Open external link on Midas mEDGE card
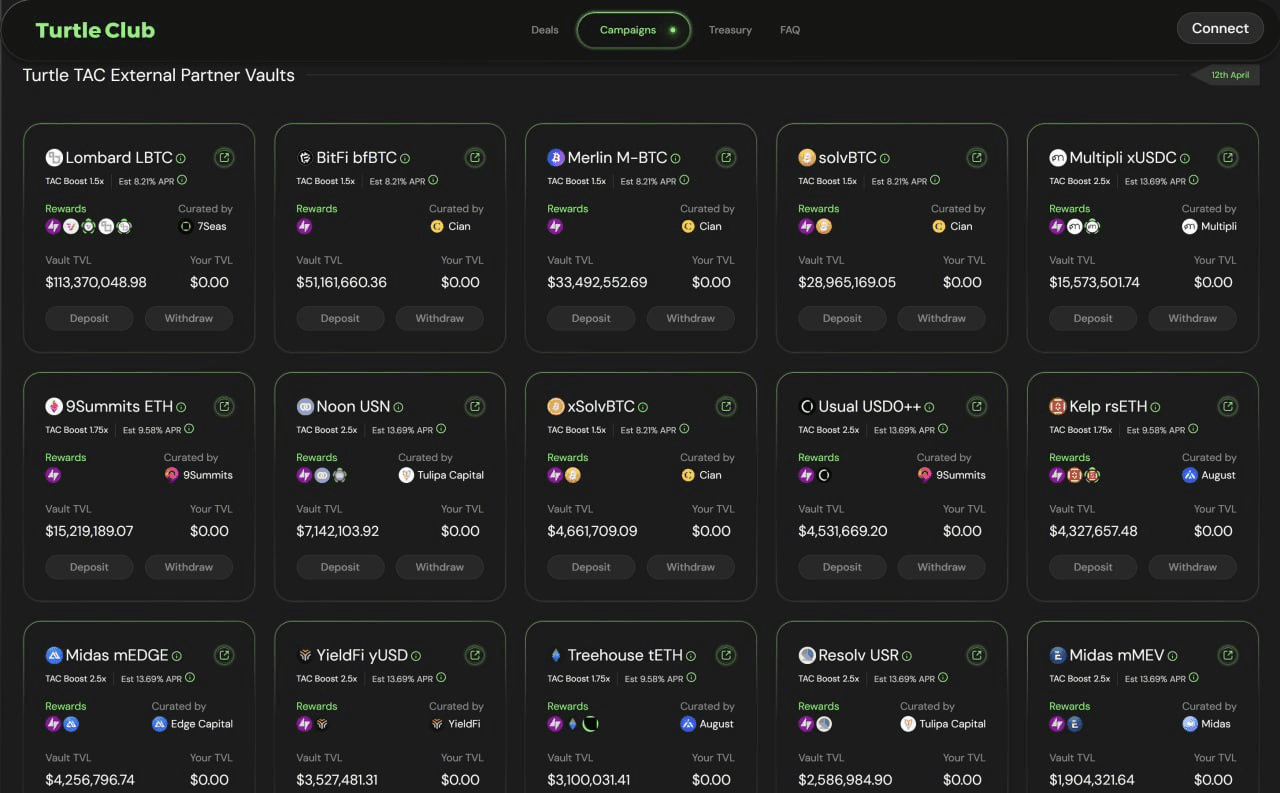Image resolution: width=1280 pixels, height=793 pixels. [x=225, y=656]
